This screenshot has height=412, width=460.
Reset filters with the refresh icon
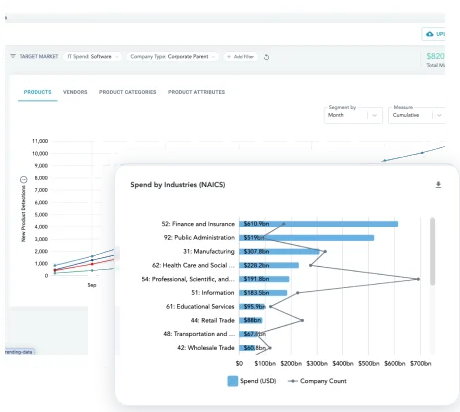click(266, 57)
